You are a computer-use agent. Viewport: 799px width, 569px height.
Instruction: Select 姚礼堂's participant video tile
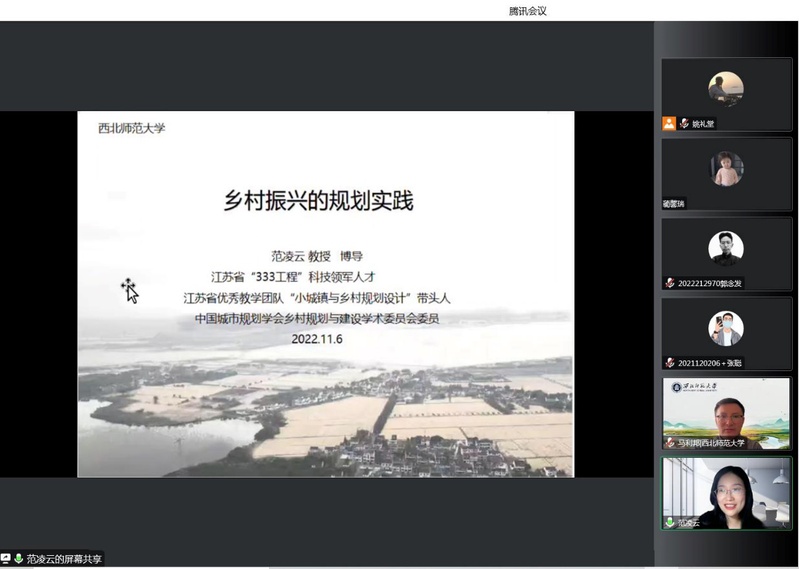pyautogui.click(x=726, y=93)
